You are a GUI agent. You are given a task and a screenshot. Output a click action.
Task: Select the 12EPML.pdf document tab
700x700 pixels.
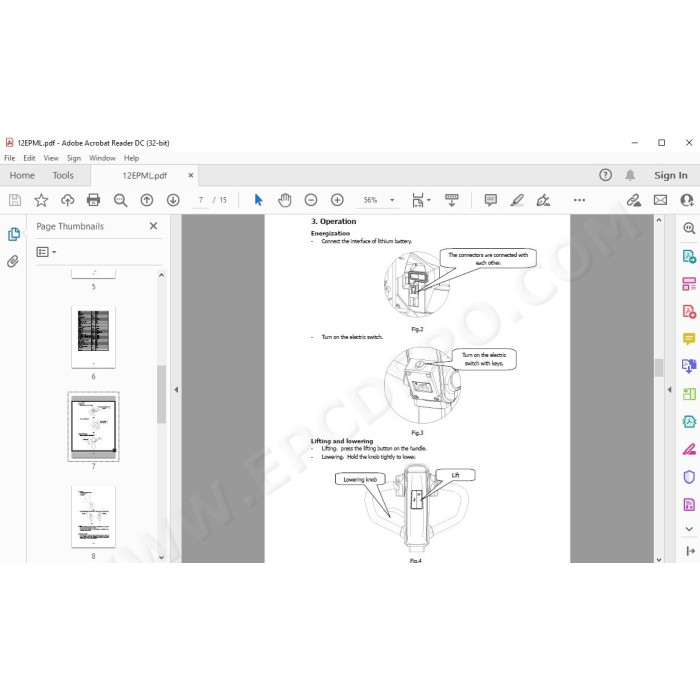click(145, 175)
